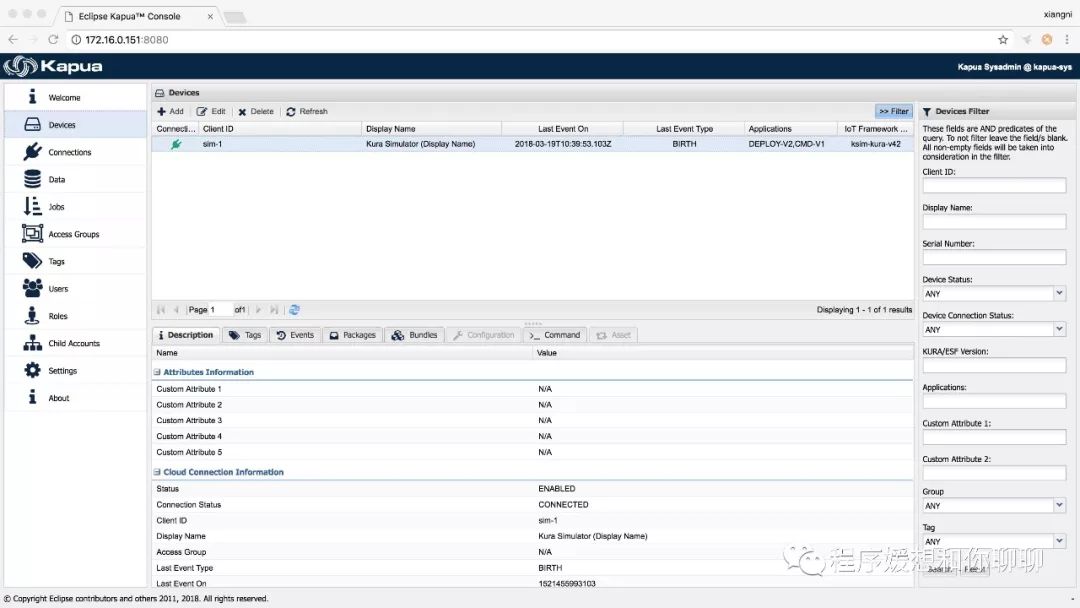Open Users management
This screenshot has width=1080, height=608.
(x=75, y=289)
